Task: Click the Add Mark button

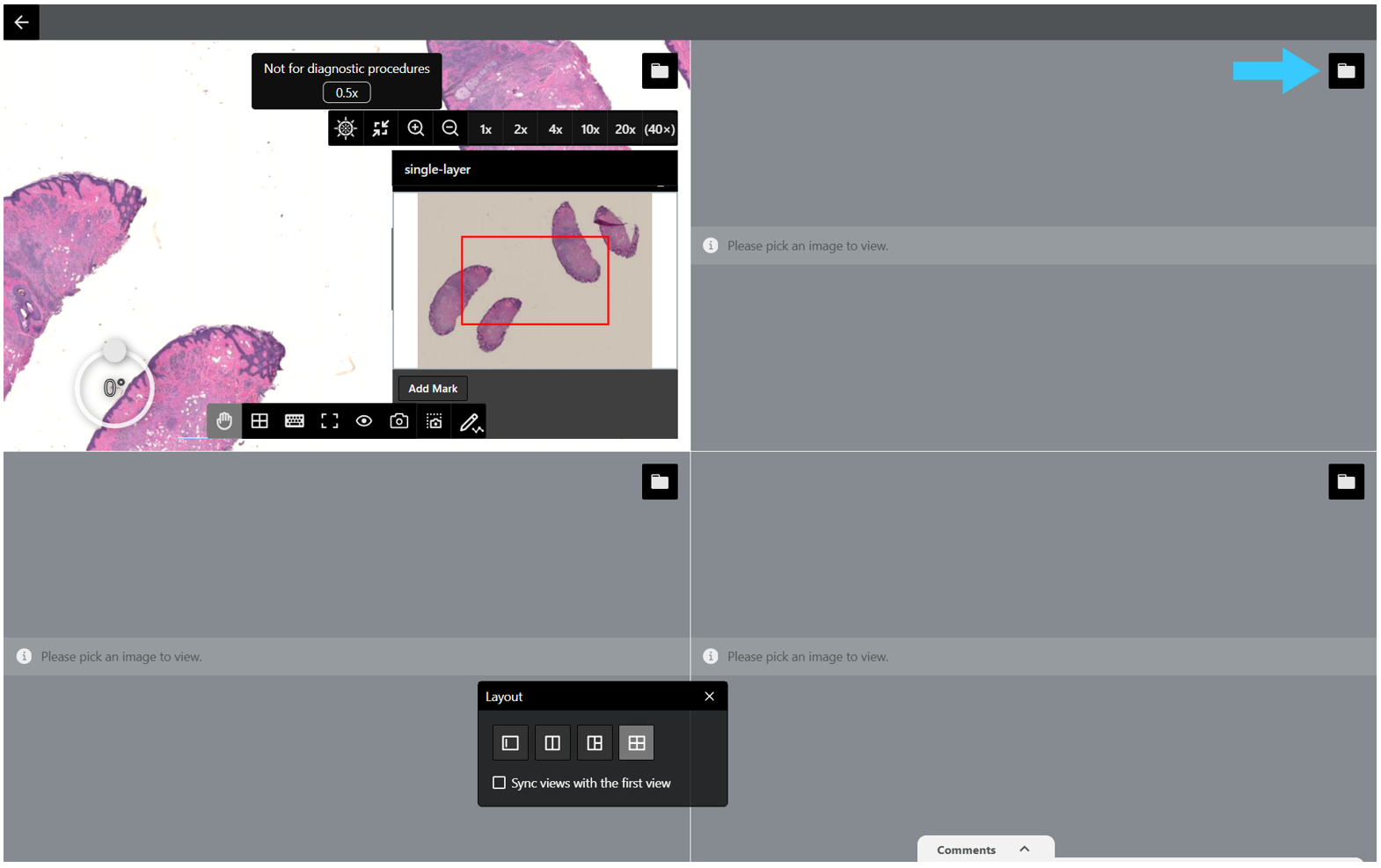Action: (x=433, y=389)
